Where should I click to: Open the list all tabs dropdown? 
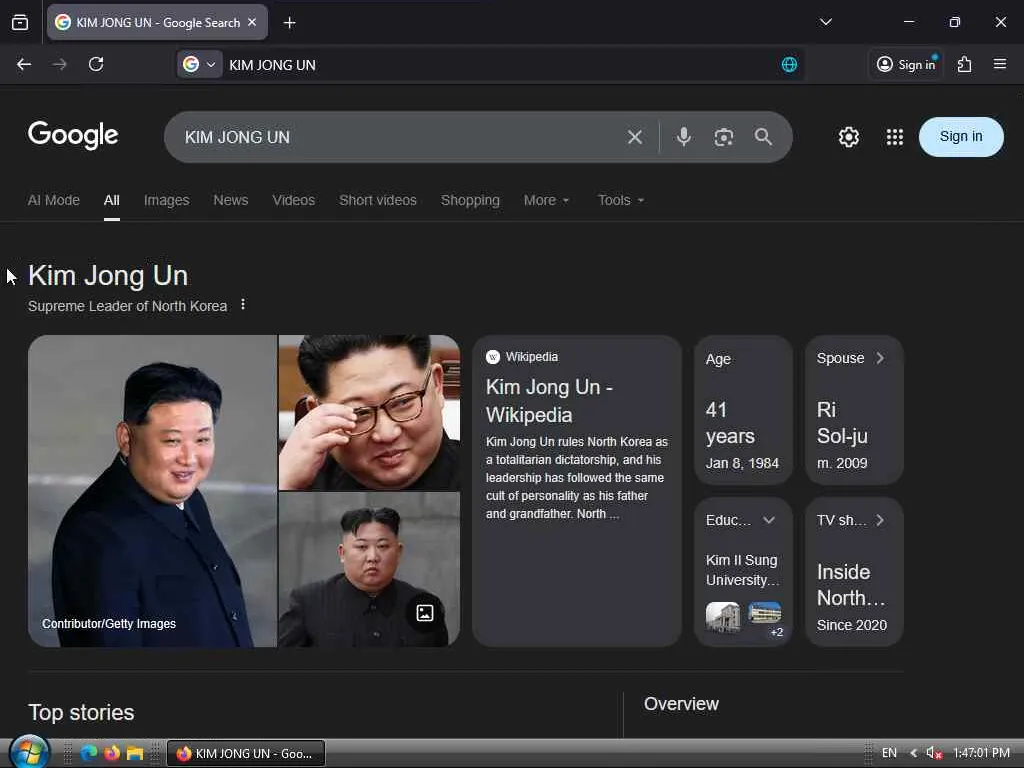click(x=825, y=22)
